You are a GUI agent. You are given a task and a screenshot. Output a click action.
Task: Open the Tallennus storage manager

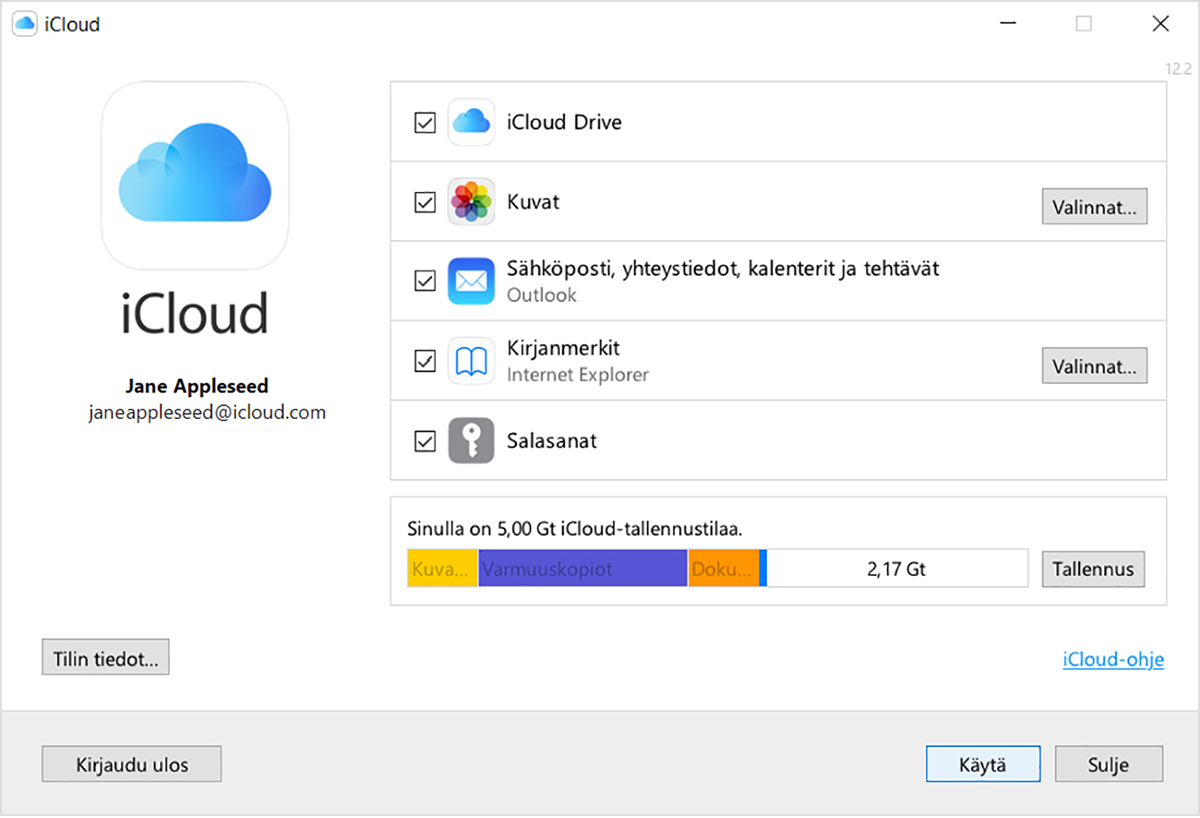[1093, 569]
